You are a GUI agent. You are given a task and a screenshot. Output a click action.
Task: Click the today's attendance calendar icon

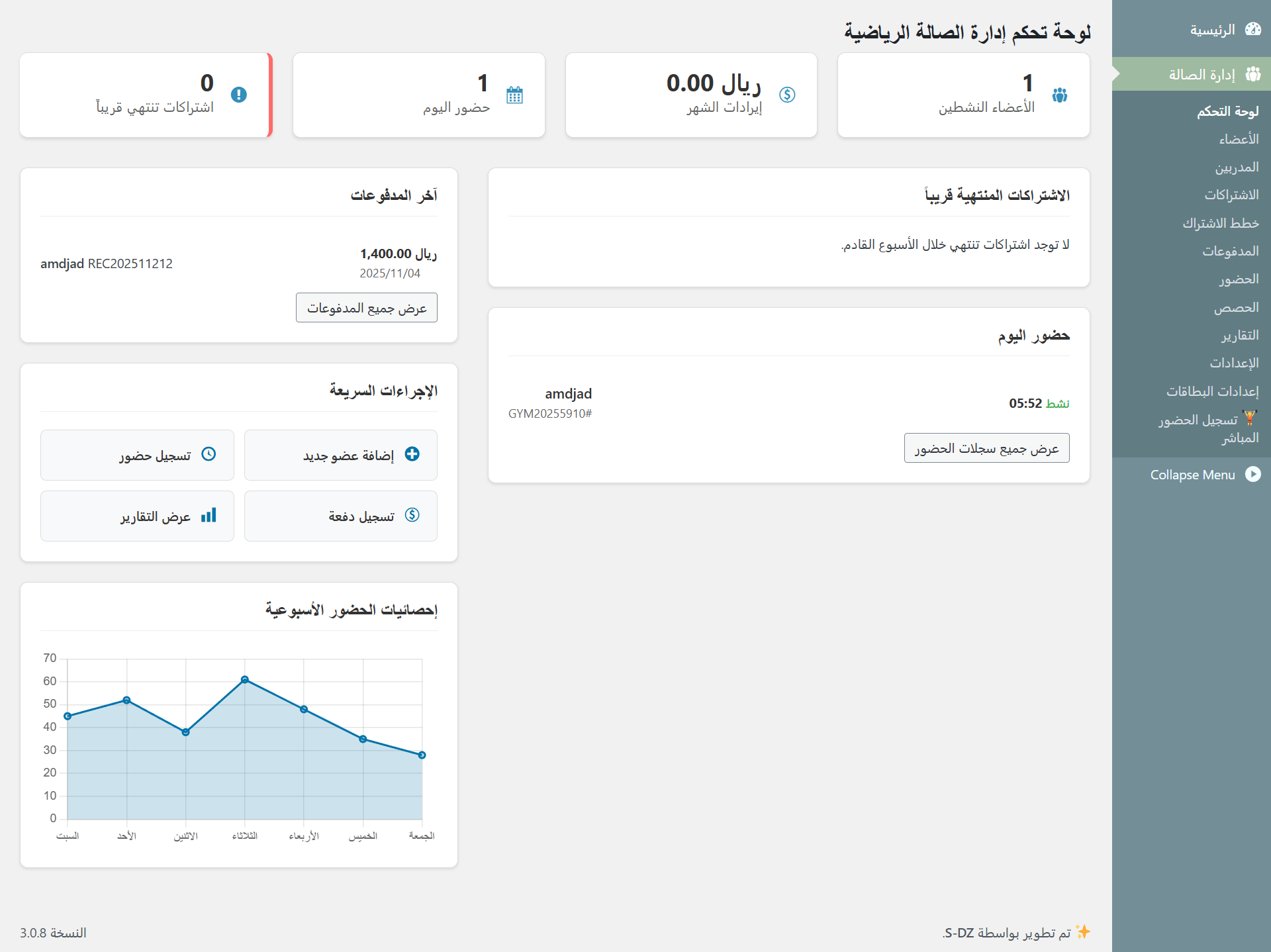[514, 95]
